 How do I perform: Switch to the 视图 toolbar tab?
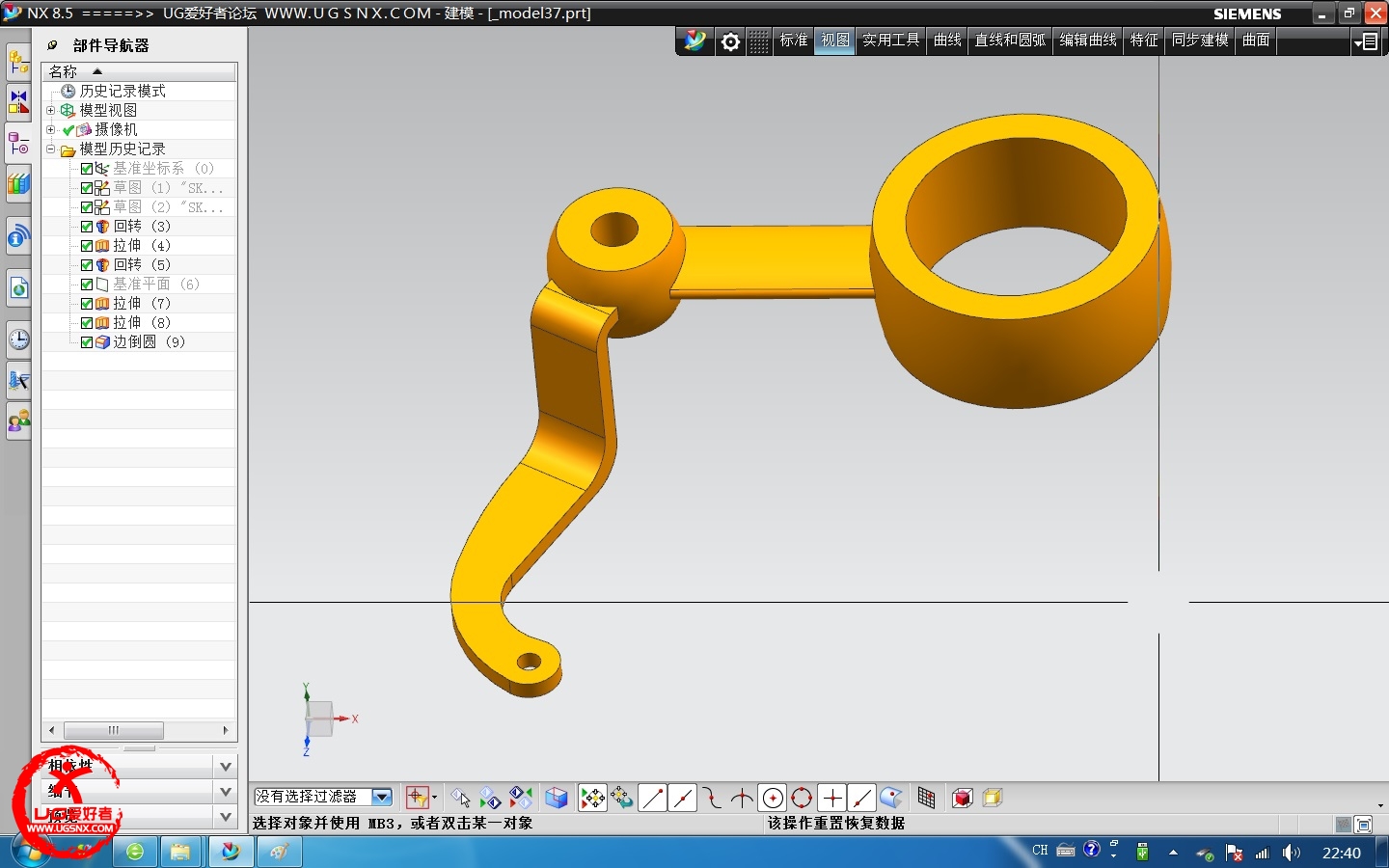point(835,41)
